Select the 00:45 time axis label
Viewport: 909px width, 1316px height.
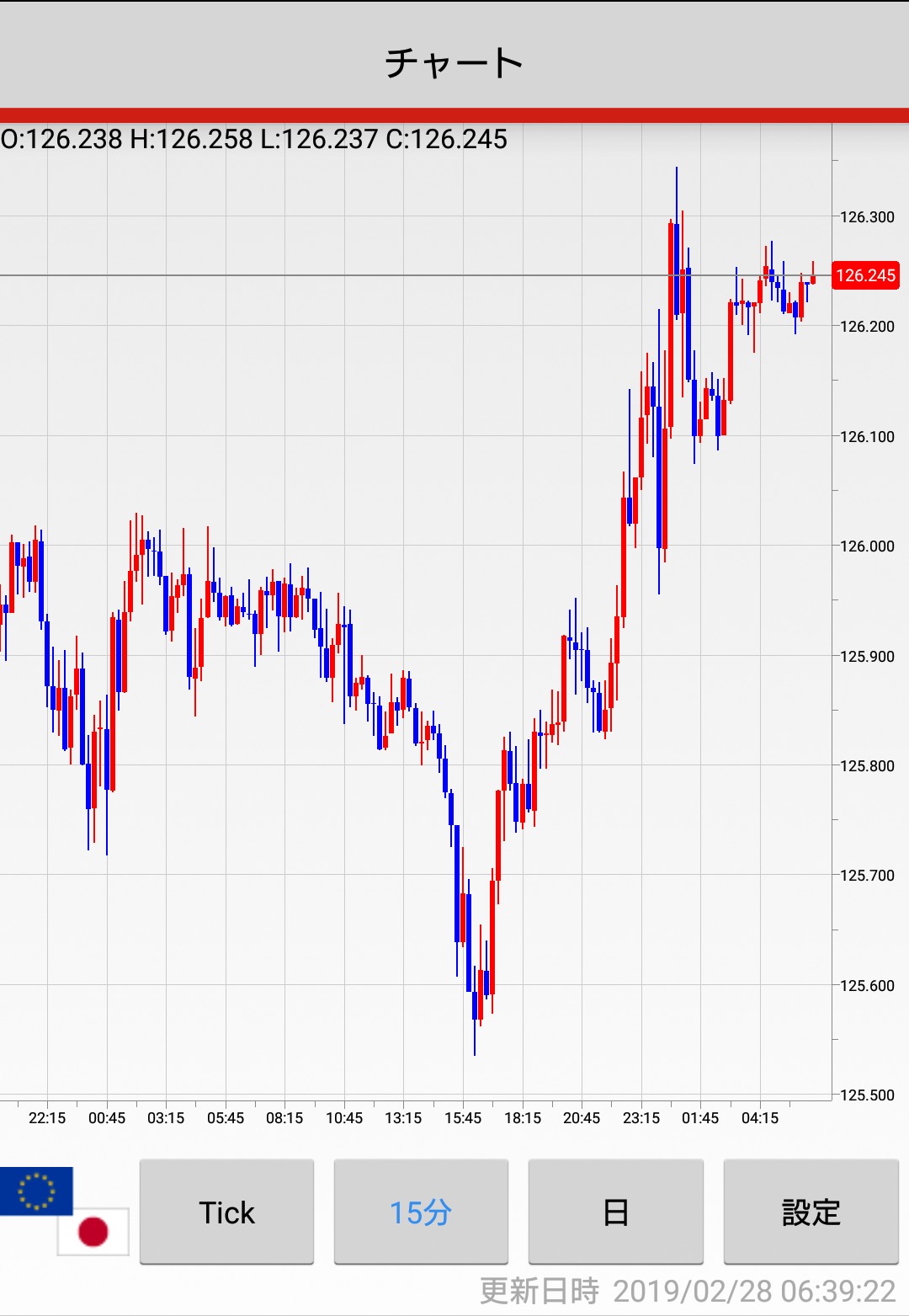point(107,1118)
